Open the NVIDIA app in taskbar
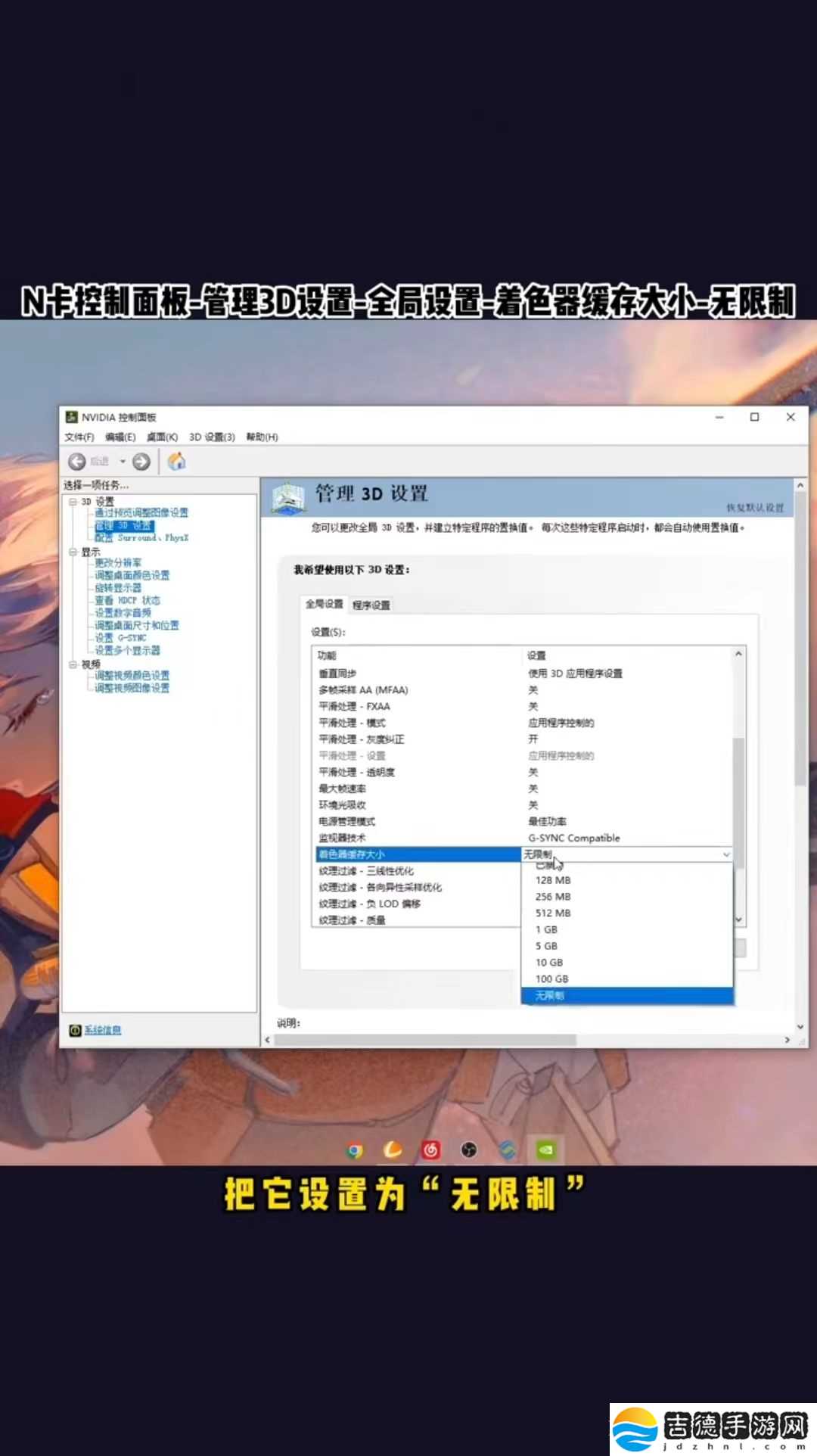The height and width of the screenshot is (1456, 817). [545, 1150]
